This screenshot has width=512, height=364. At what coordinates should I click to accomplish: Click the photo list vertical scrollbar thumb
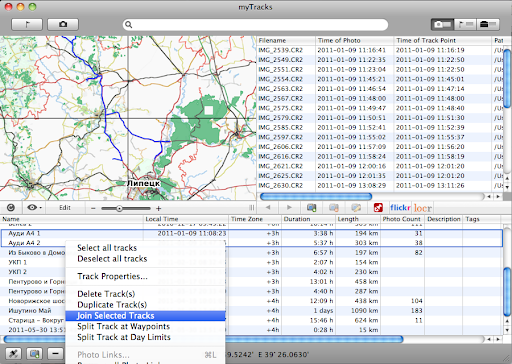tap(507, 78)
